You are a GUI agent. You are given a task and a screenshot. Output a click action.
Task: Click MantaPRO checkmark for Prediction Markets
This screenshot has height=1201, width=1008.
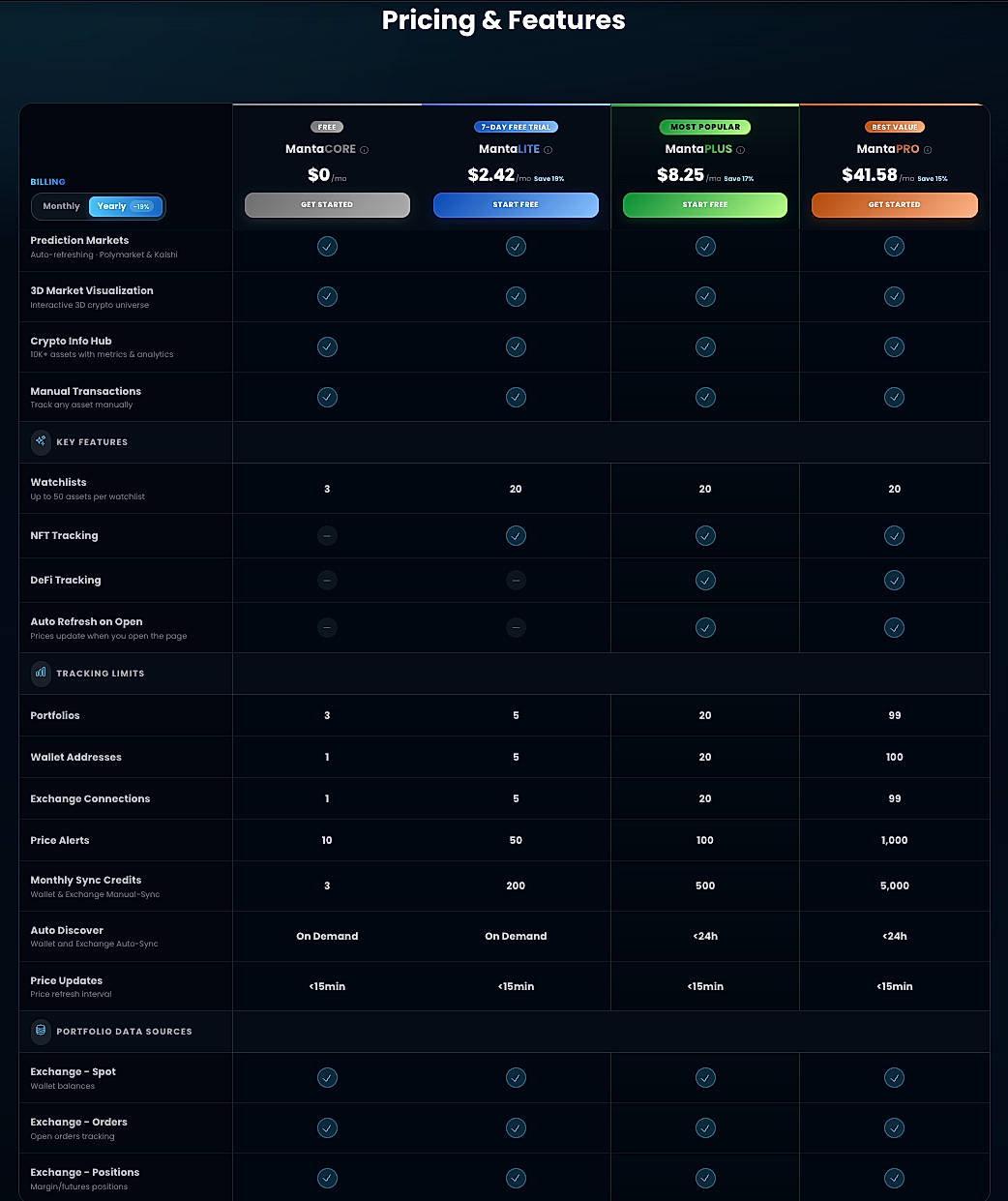895,247
